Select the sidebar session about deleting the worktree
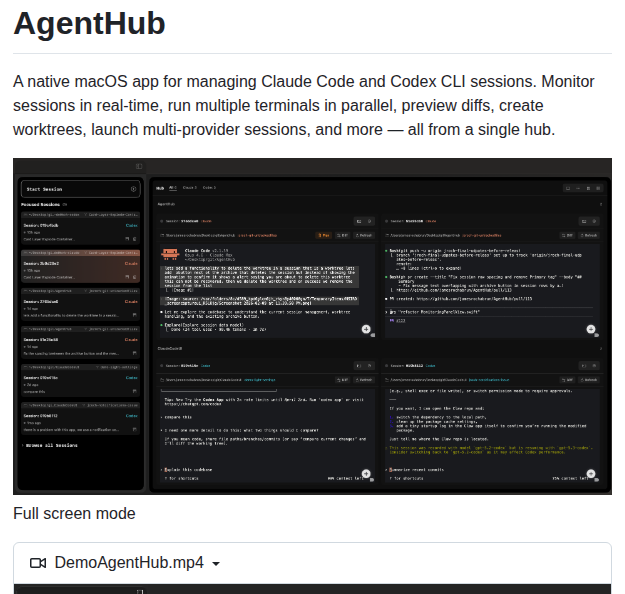625x594 pixels. coord(81,304)
